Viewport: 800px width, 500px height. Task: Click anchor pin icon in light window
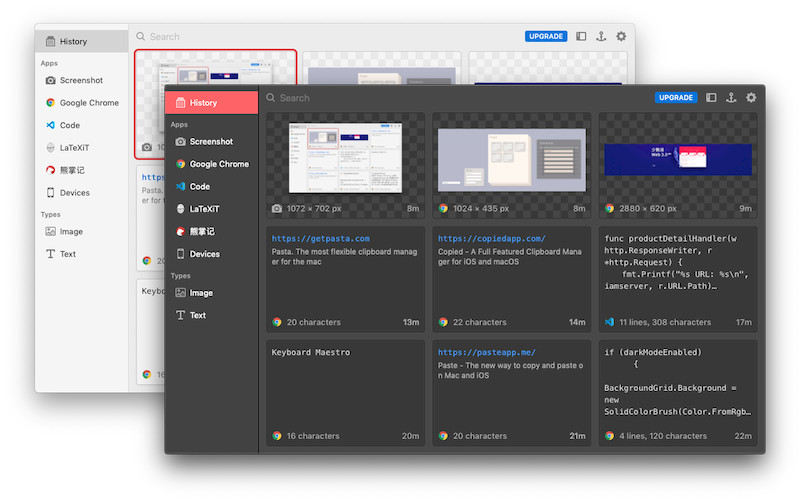(x=601, y=36)
